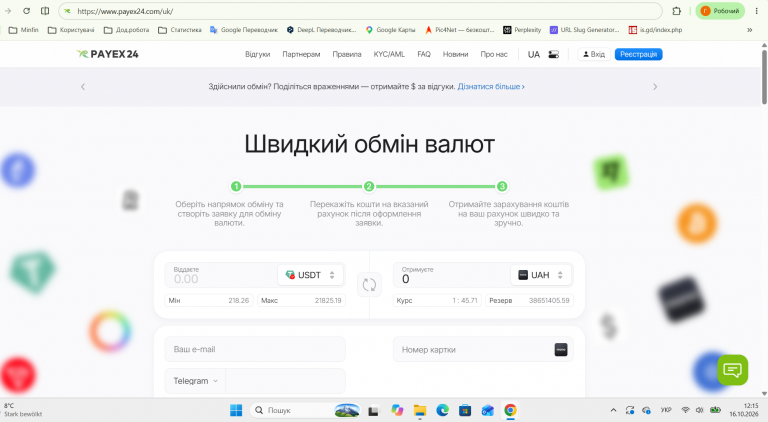The height and width of the screenshot is (422, 768).
Task: Swap the exchange direction with the circular arrows icon
Action: [369, 284]
